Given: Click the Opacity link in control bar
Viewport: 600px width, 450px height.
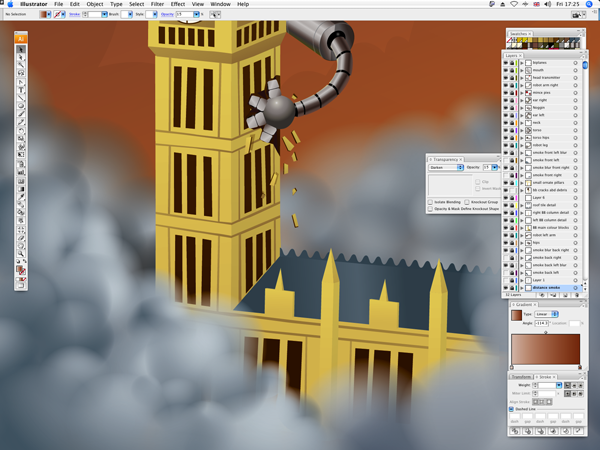Looking at the screenshot, I should (x=167, y=14).
